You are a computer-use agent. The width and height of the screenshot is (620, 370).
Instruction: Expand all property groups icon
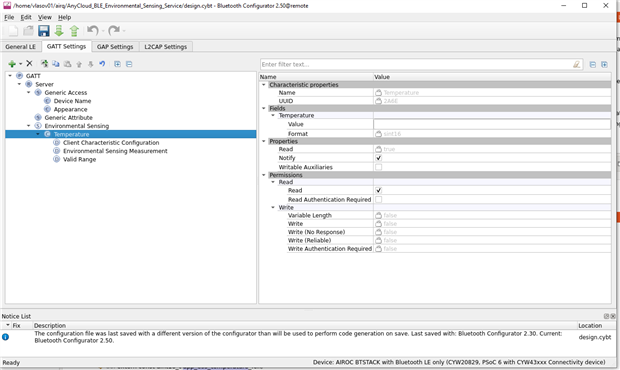pos(604,64)
